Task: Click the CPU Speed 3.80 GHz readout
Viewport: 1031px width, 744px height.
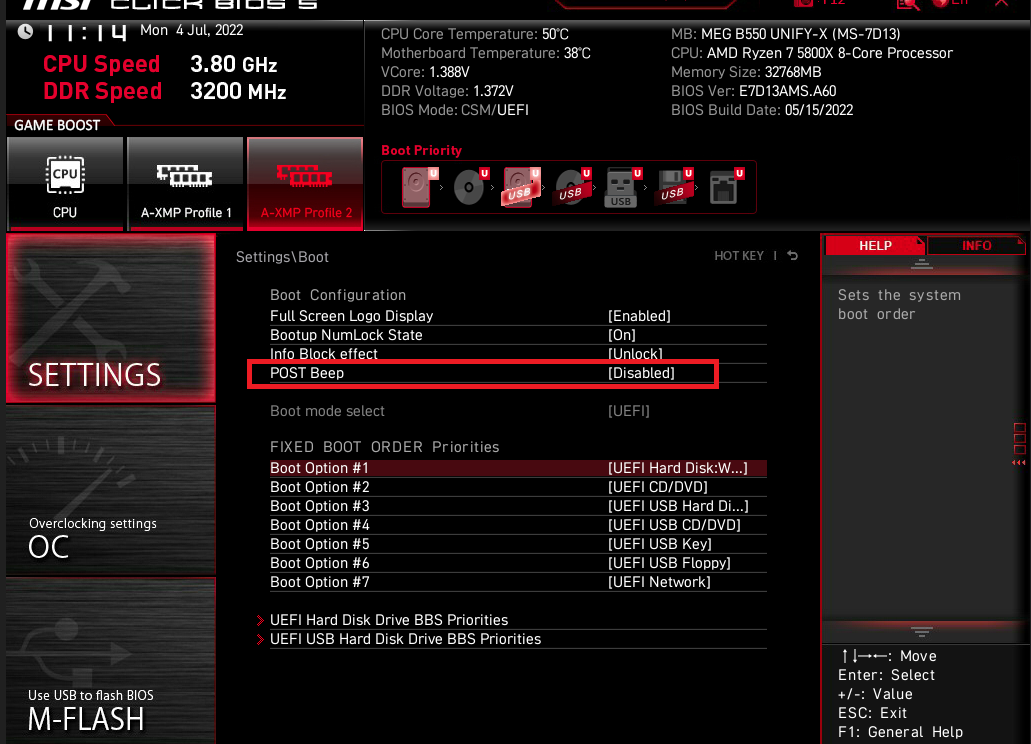Action: click(x=160, y=64)
